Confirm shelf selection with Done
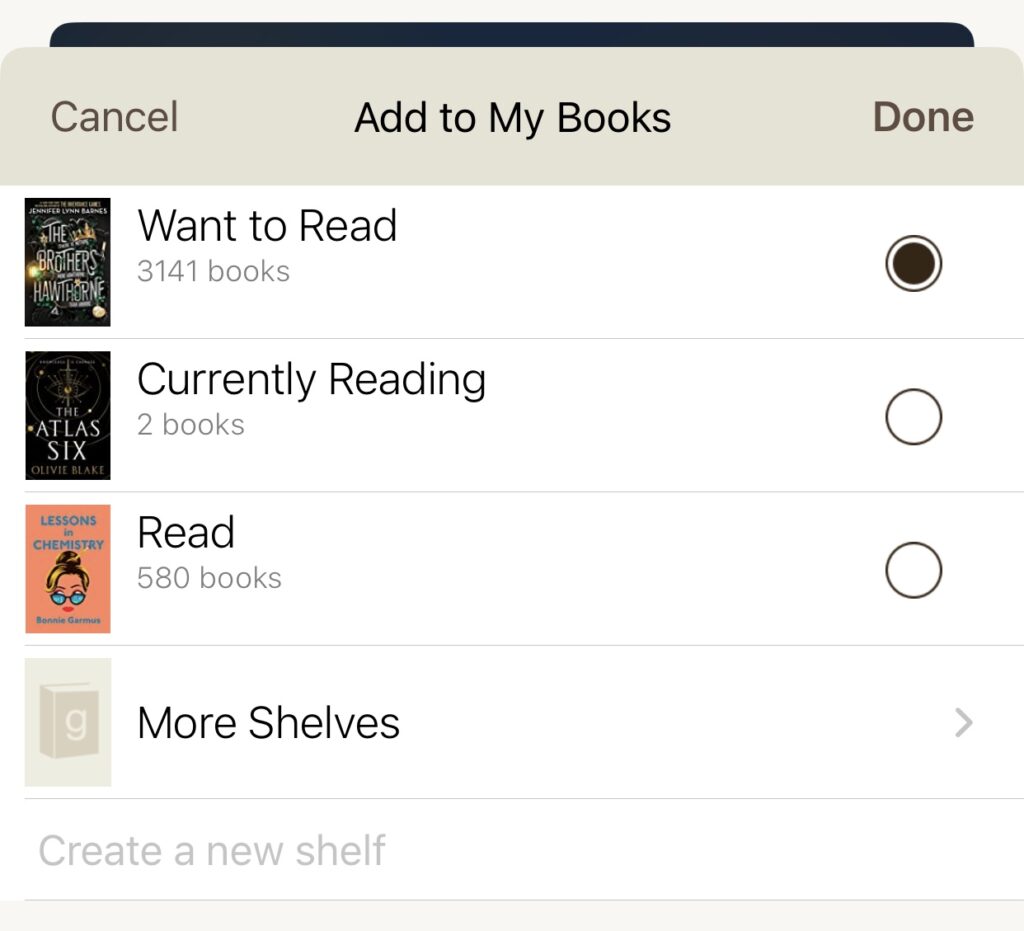The width and height of the screenshot is (1024, 931). pos(922,117)
